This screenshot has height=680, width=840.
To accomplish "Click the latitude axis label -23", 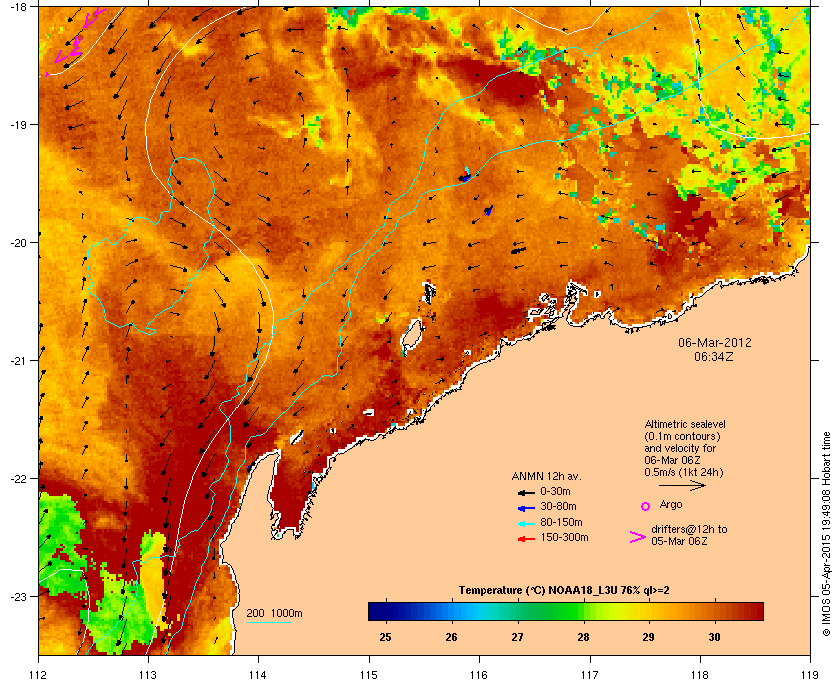I will [20, 596].
